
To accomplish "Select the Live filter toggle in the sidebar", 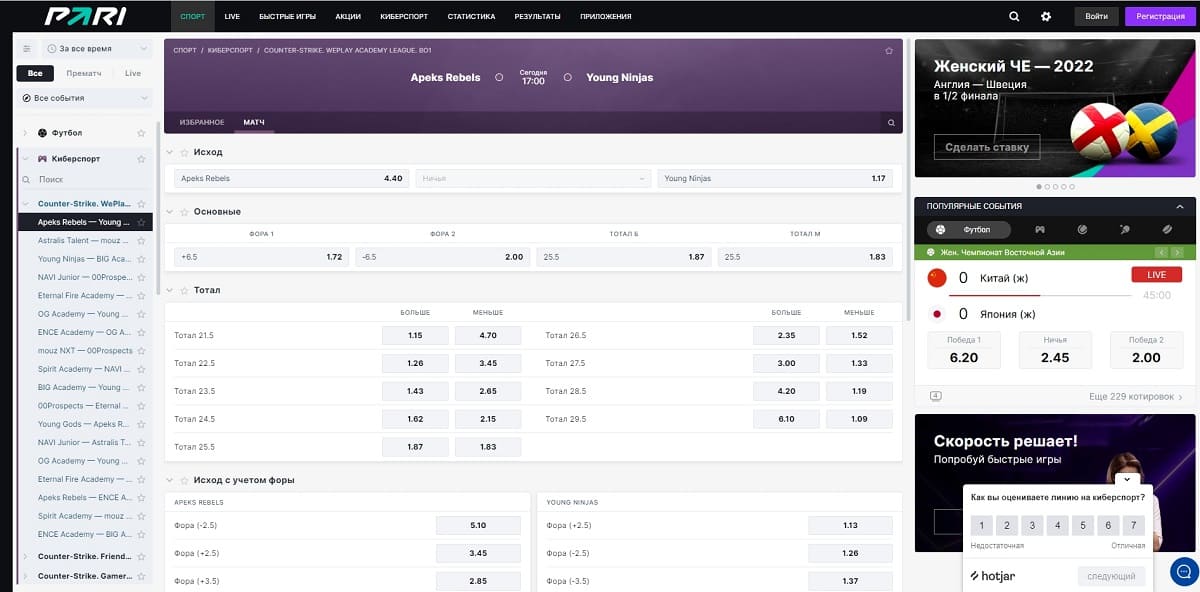I will (133, 73).
